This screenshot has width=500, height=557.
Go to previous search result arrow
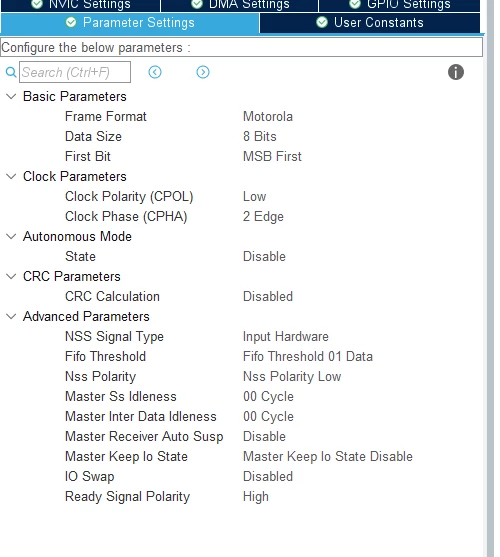point(155,72)
